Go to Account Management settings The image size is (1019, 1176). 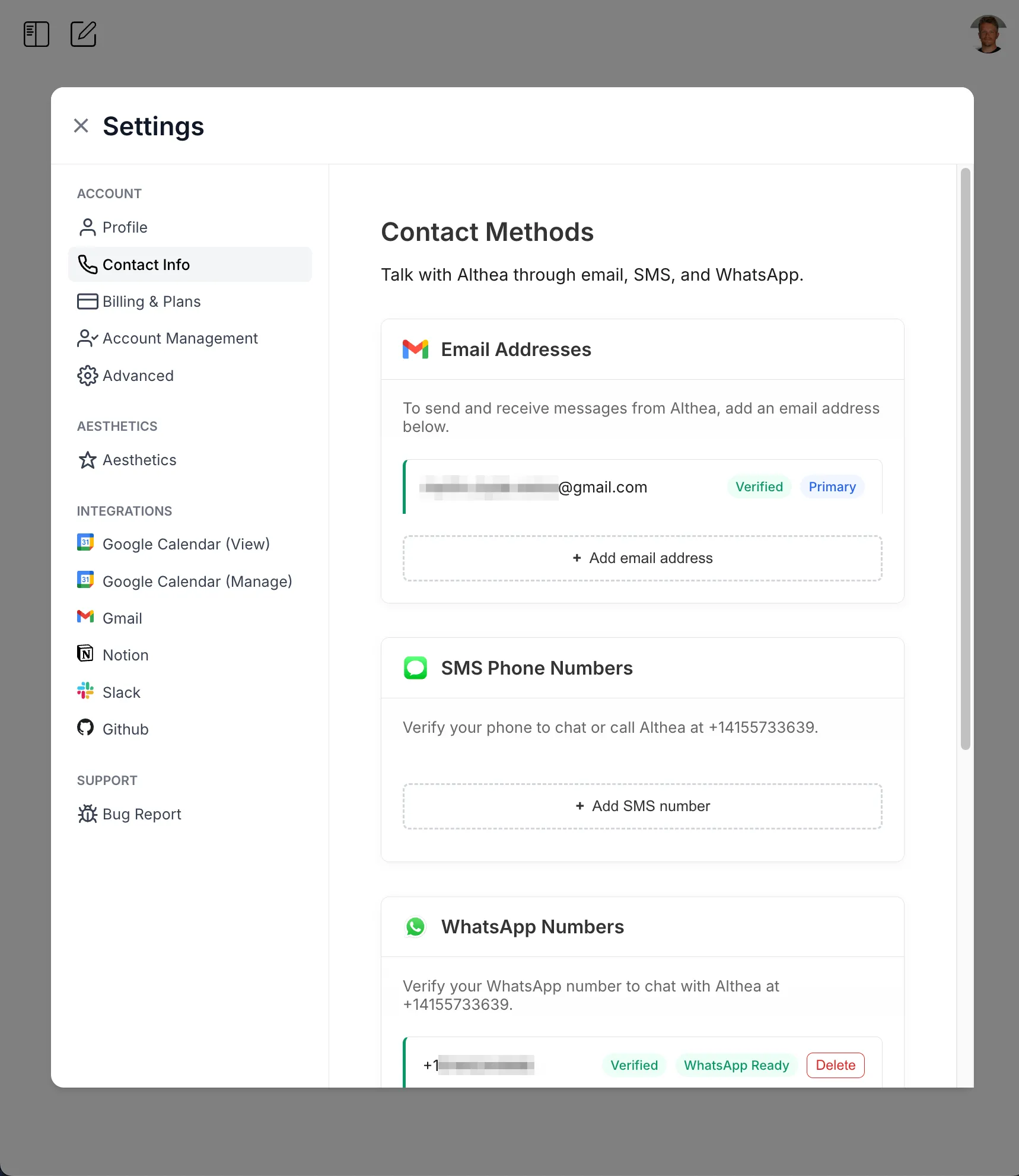(190, 338)
